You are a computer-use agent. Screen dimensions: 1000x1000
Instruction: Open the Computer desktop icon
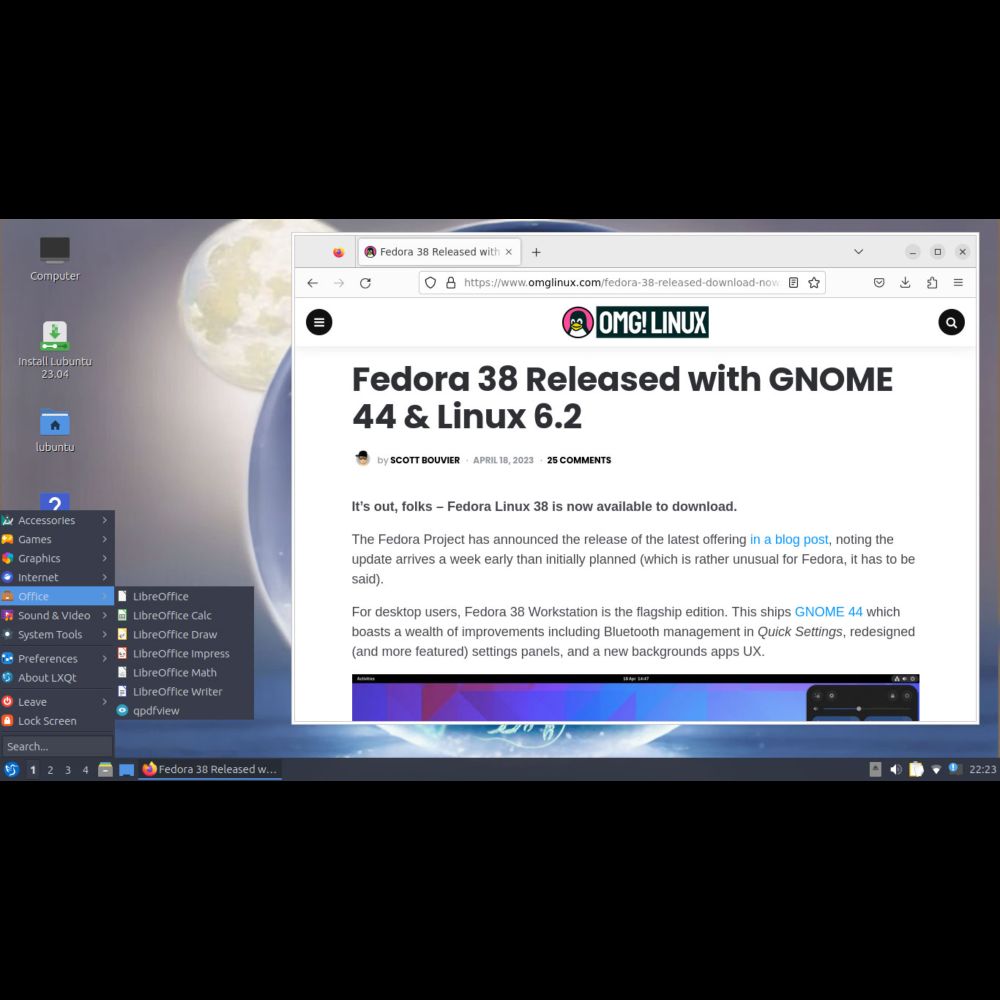(55, 259)
